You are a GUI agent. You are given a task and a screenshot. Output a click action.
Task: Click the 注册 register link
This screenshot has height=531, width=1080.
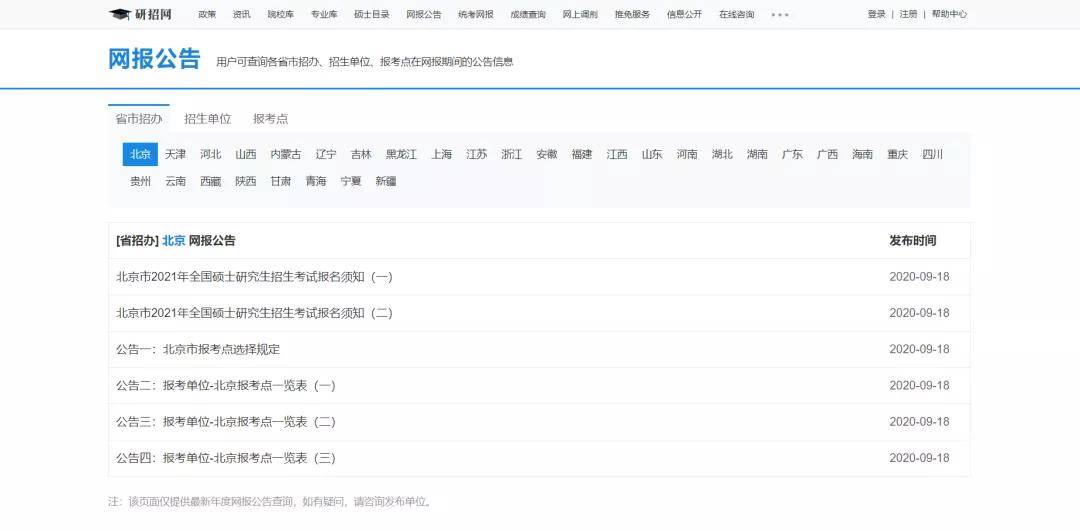908,14
